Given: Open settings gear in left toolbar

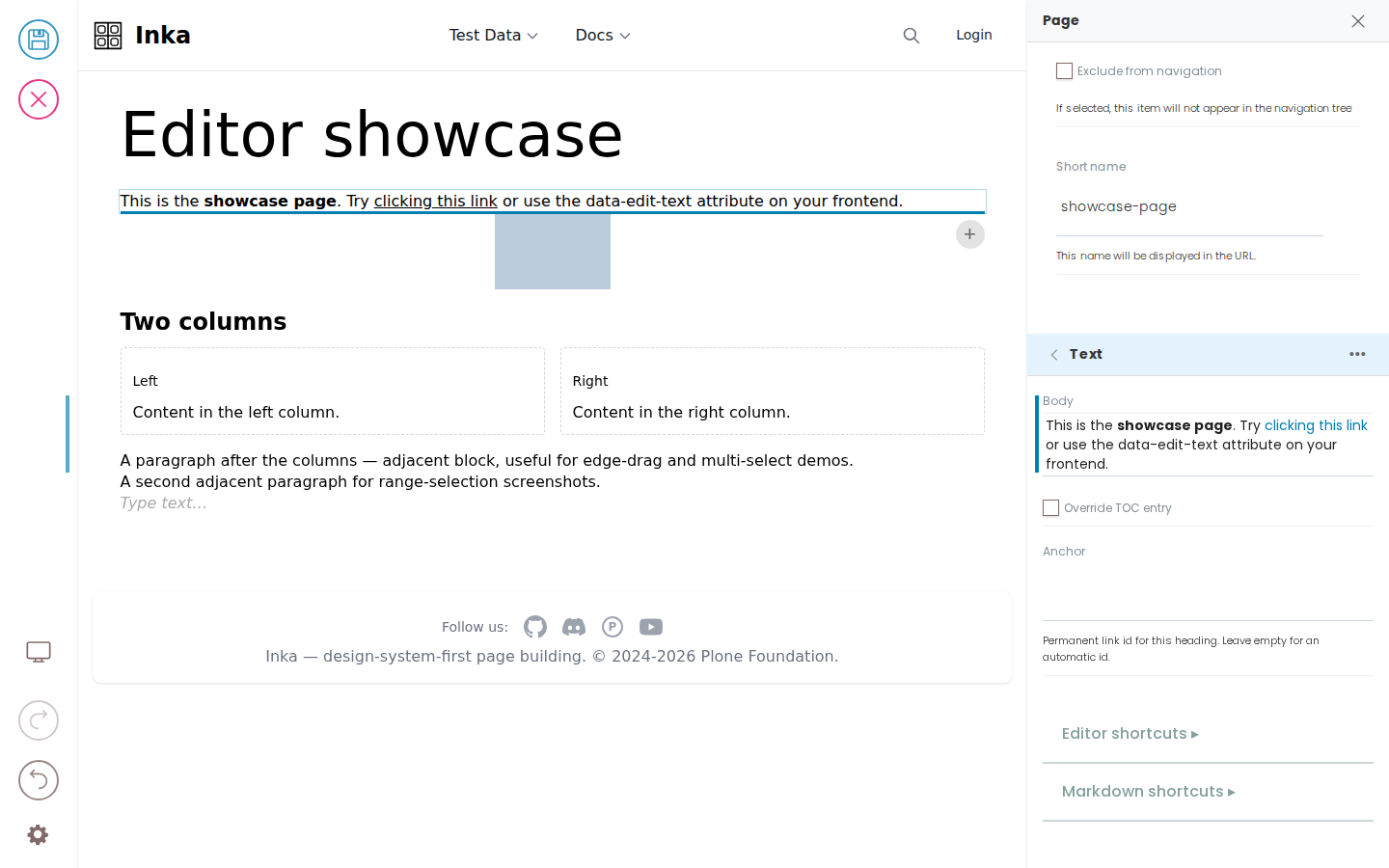Looking at the screenshot, I should click(x=38, y=835).
